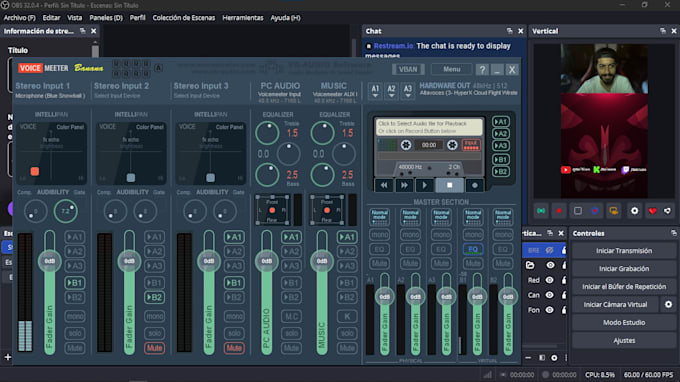
Task: Open the Archivo menu
Action: coord(20,18)
